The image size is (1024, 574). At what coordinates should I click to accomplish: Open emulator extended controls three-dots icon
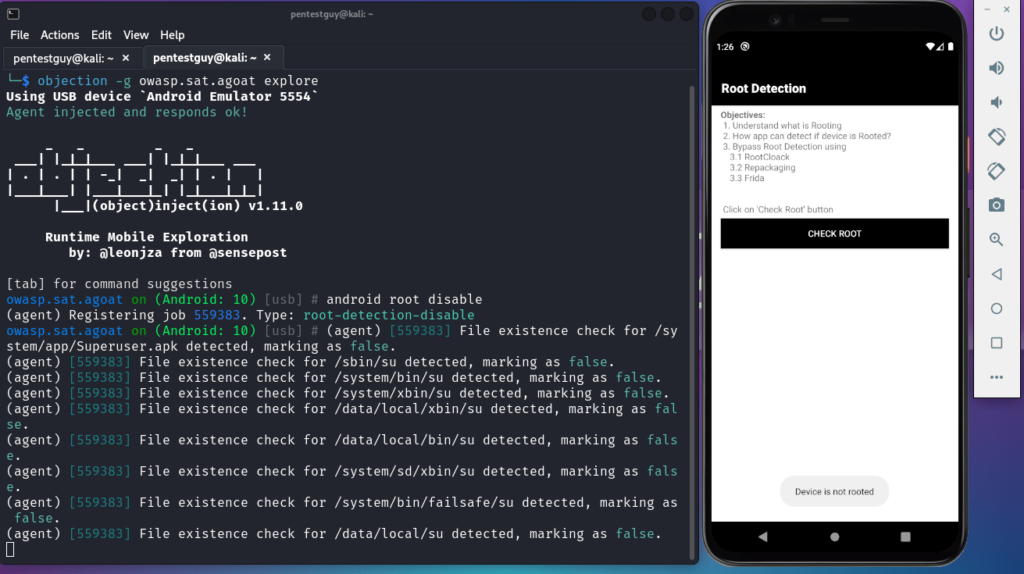coord(996,377)
